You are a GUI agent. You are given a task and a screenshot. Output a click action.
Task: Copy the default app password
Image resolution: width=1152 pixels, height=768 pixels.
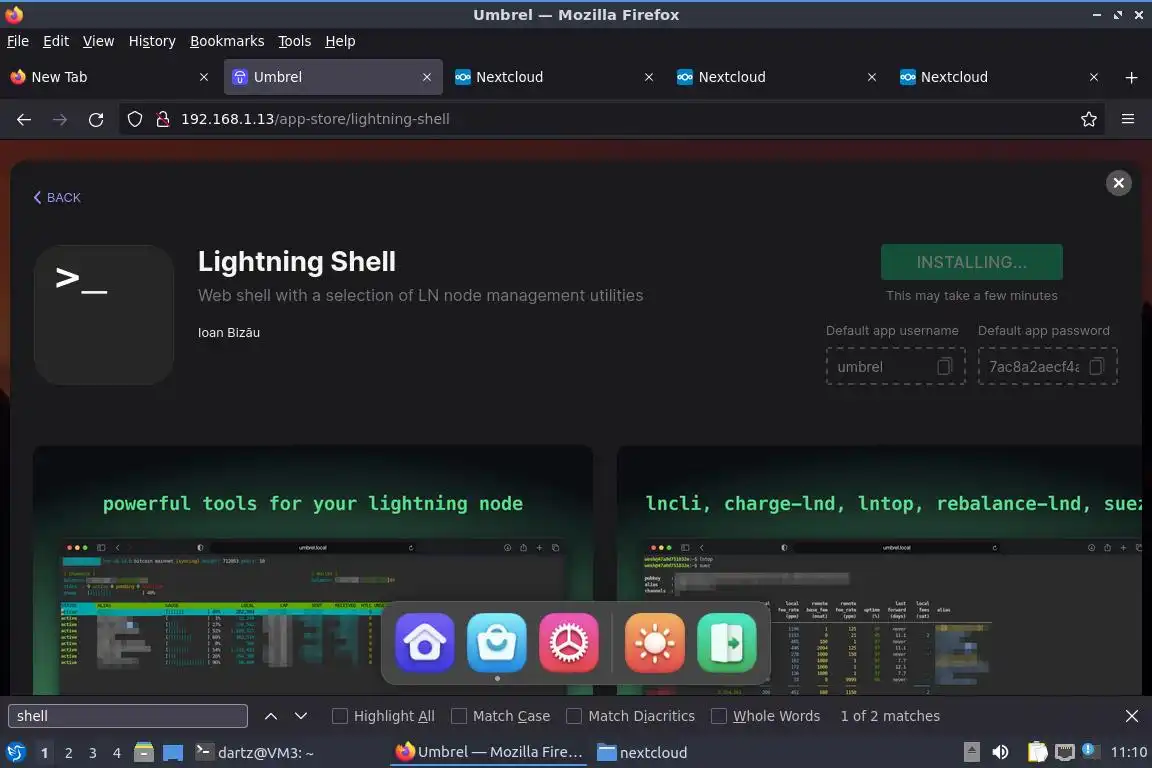pyautogui.click(x=1096, y=366)
